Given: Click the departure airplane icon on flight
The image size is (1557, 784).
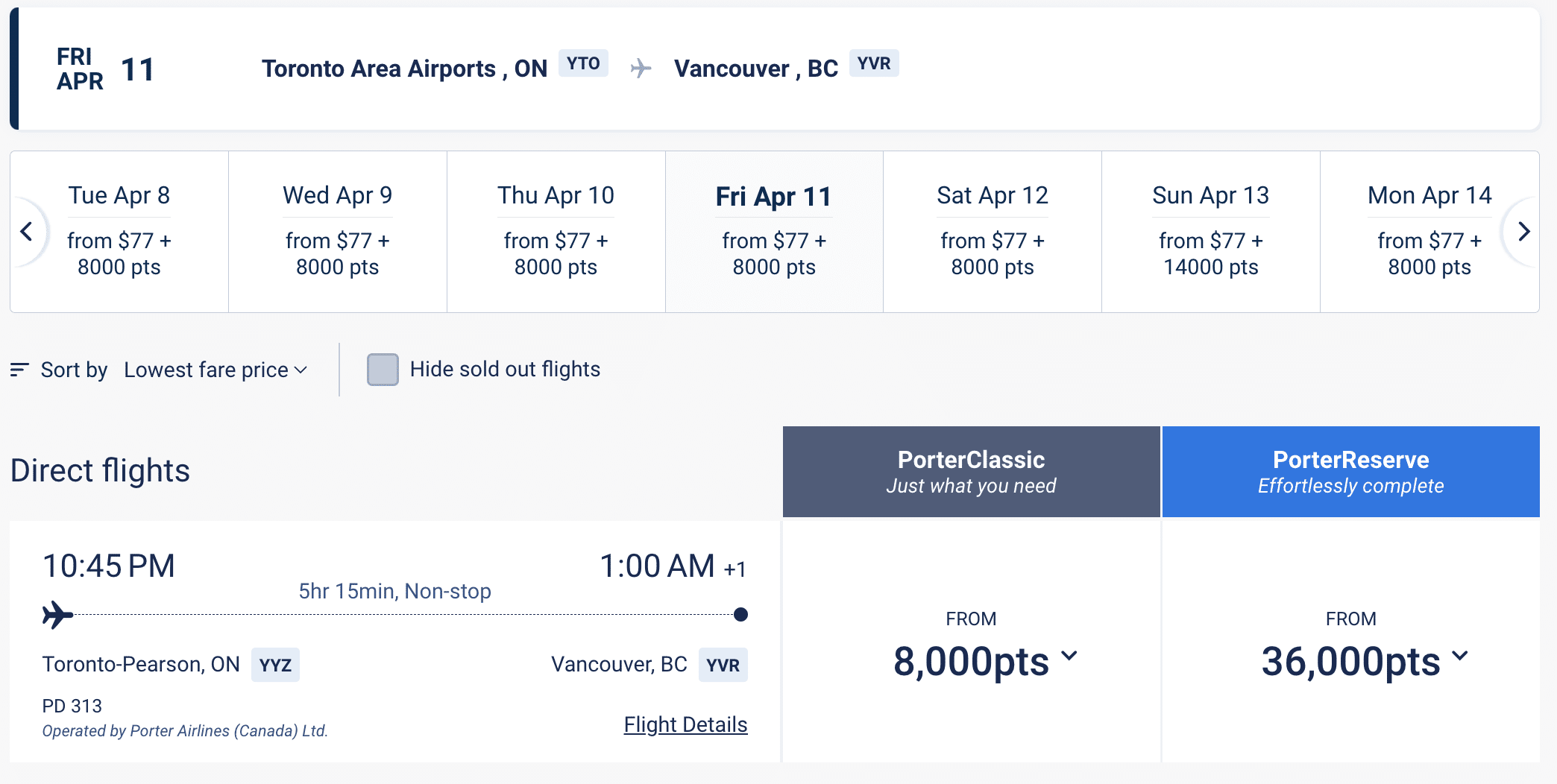Looking at the screenshot, I should (x=58, y=615).
